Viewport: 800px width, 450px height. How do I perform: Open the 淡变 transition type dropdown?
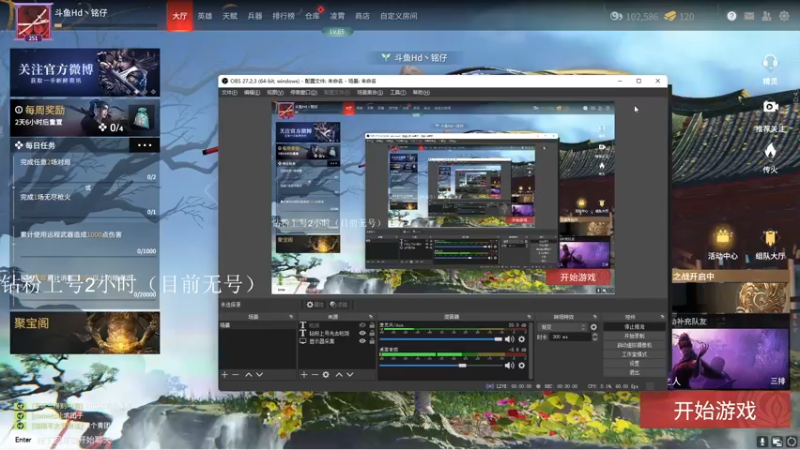(562, 327)
